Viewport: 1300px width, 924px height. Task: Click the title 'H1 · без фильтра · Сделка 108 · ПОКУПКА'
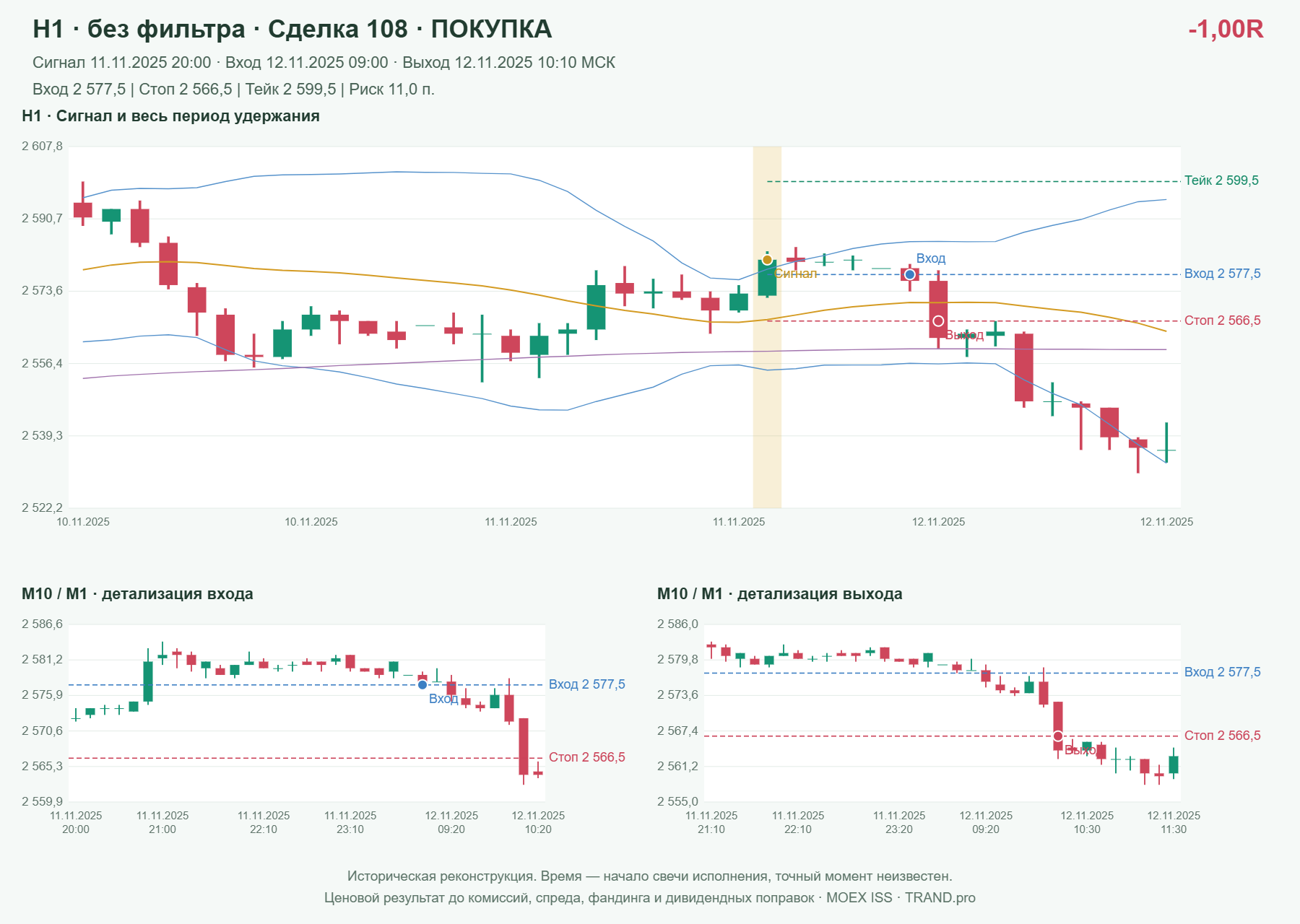point(292,29)
